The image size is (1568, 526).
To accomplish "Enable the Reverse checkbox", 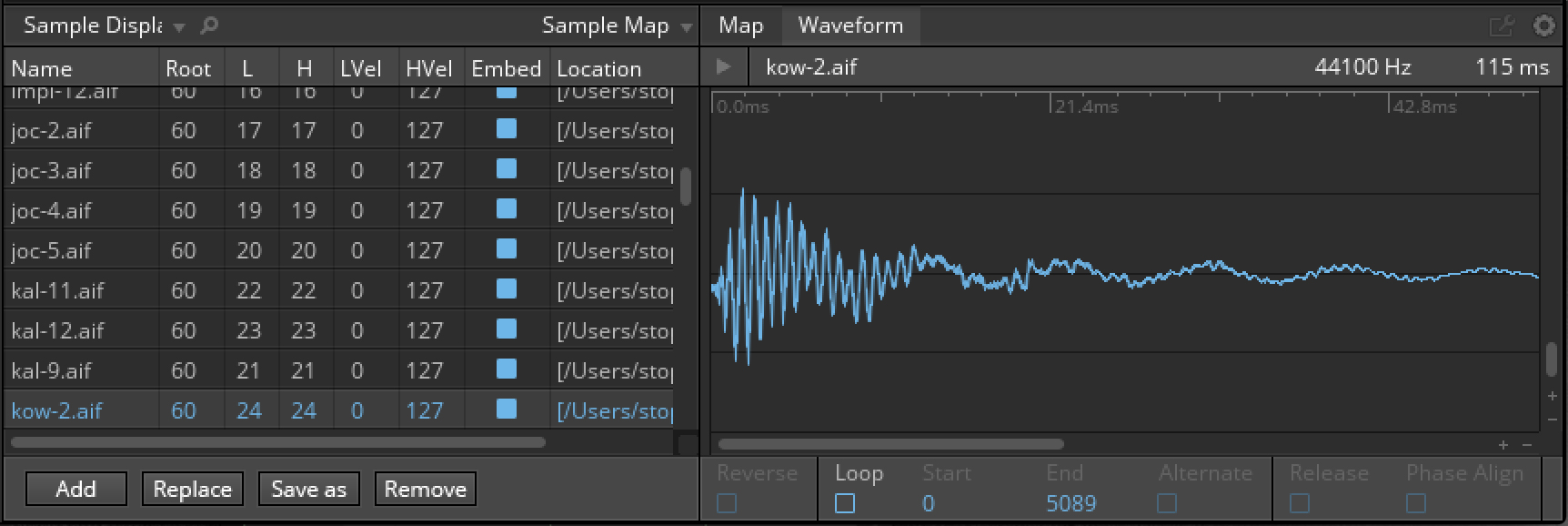I will coord(727,503).
